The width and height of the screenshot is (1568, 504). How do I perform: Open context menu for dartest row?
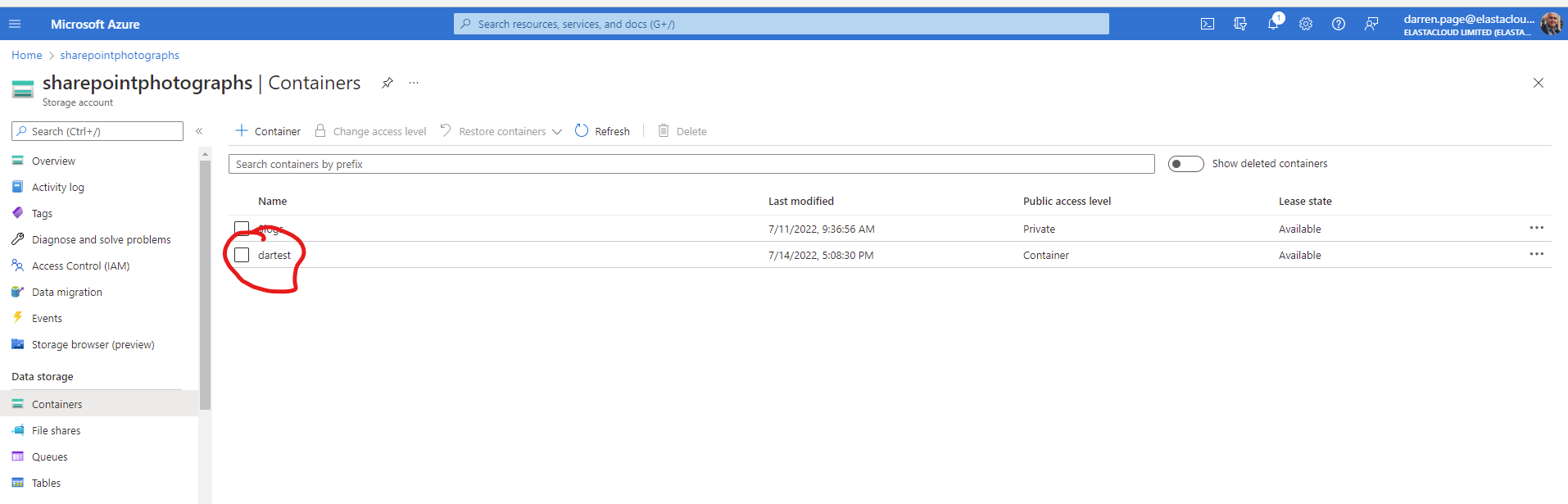point(1536,254)
